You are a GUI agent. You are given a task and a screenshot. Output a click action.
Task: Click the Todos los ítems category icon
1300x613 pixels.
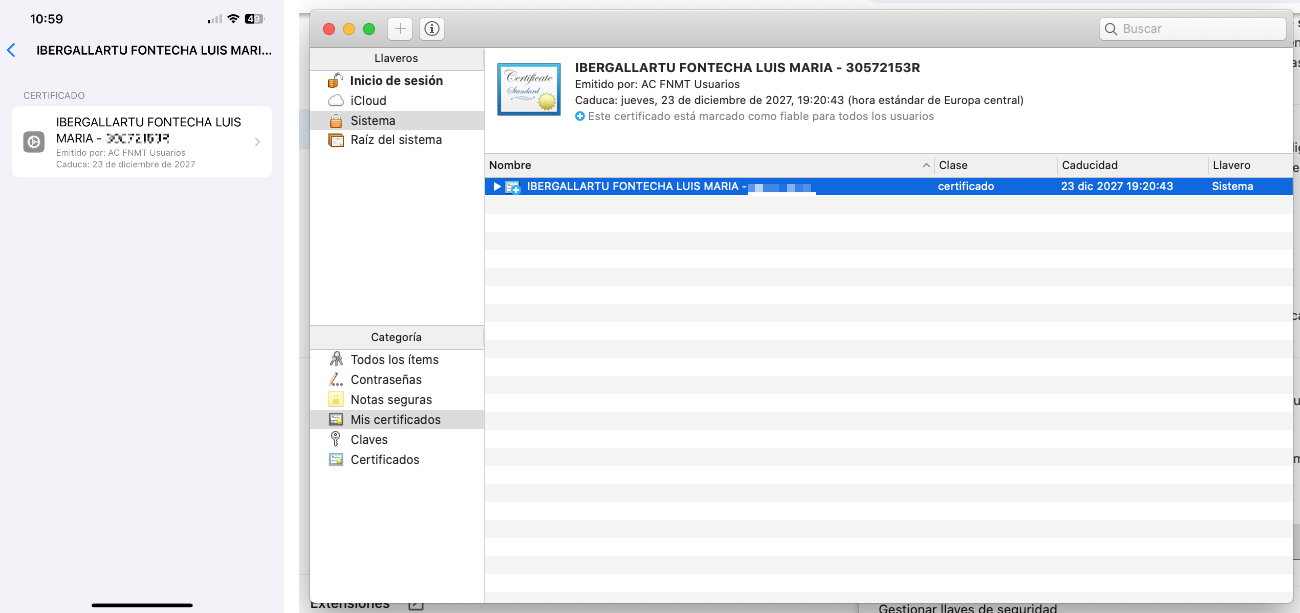click(x=336, y=360)
